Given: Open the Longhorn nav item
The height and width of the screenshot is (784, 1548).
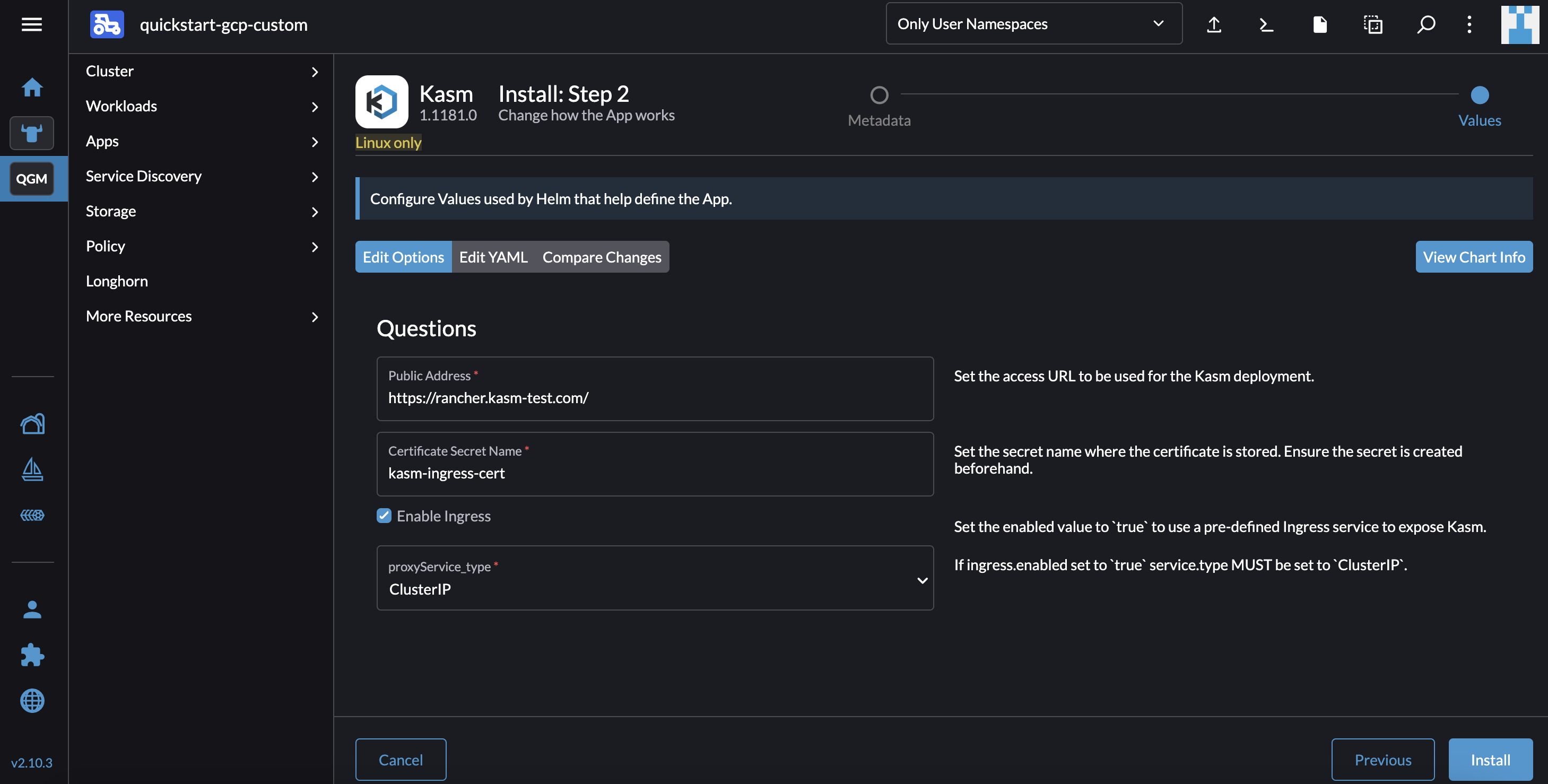Looking at the screenshot, I should coord(201,281).
